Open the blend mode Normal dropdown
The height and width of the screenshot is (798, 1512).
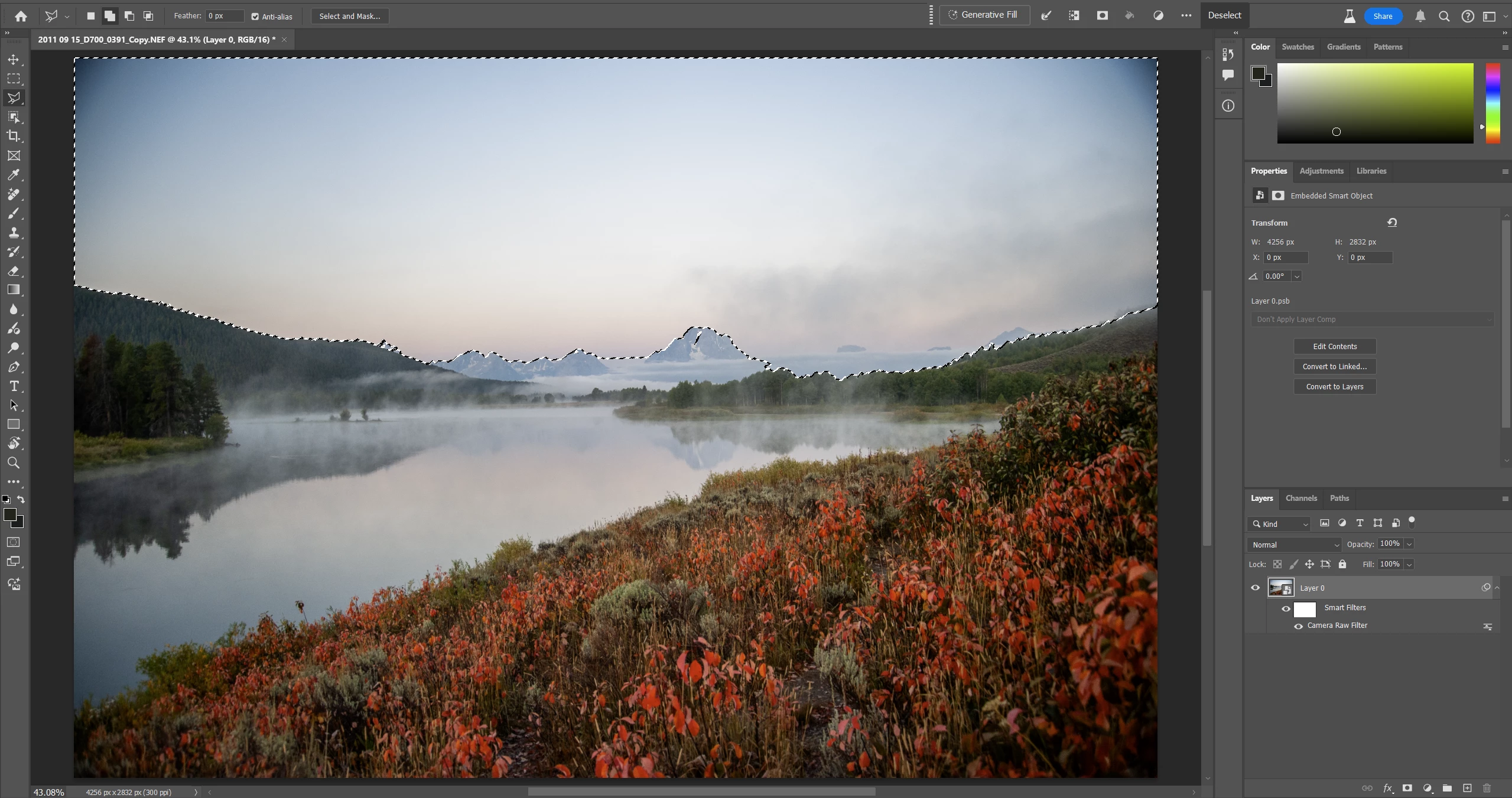(x=1294, y=545)
